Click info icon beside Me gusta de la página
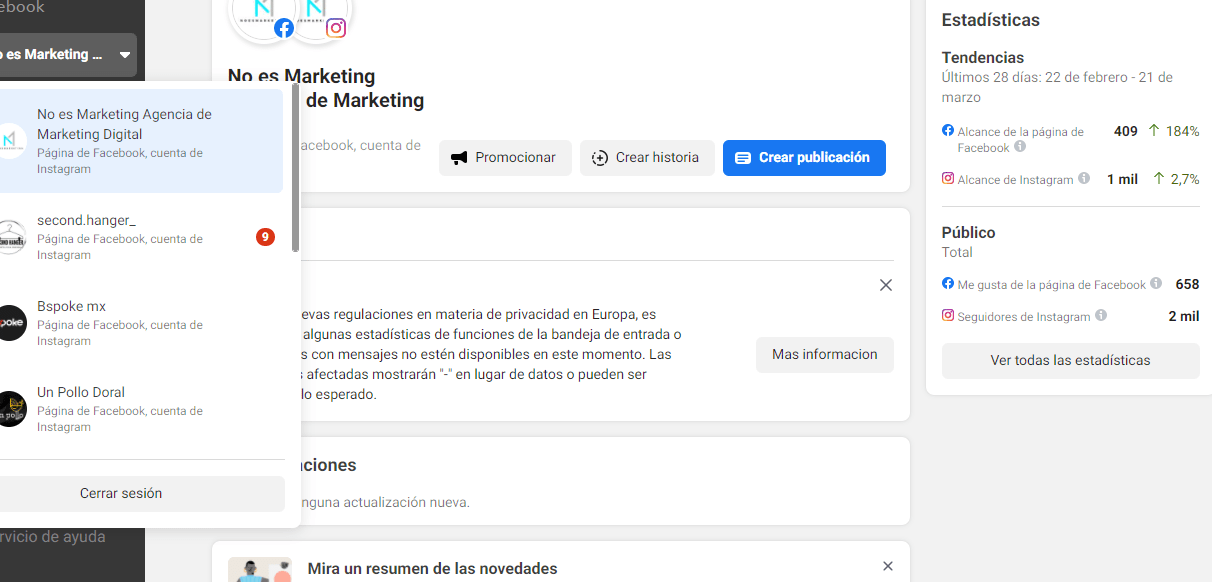Image resolution: width=1212 pixels, height=582 pixels. [x=1156, y=284]
